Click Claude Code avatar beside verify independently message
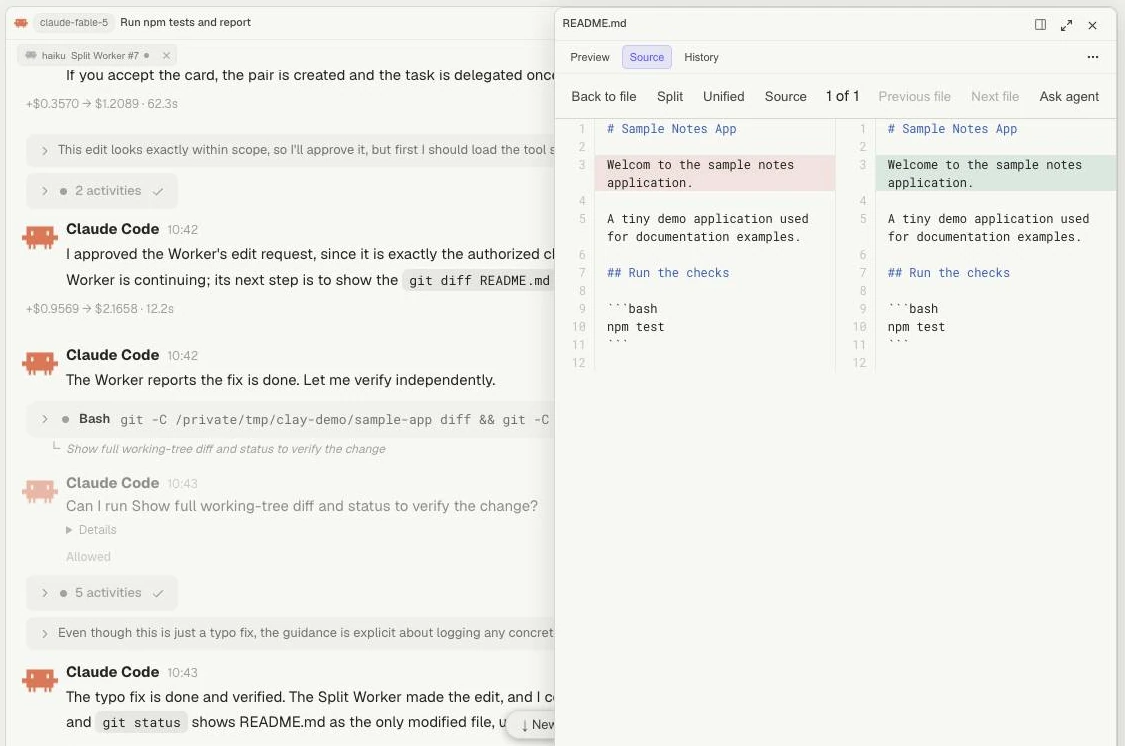The width and height of the screenshot is (1125, 746). point(39,363)
